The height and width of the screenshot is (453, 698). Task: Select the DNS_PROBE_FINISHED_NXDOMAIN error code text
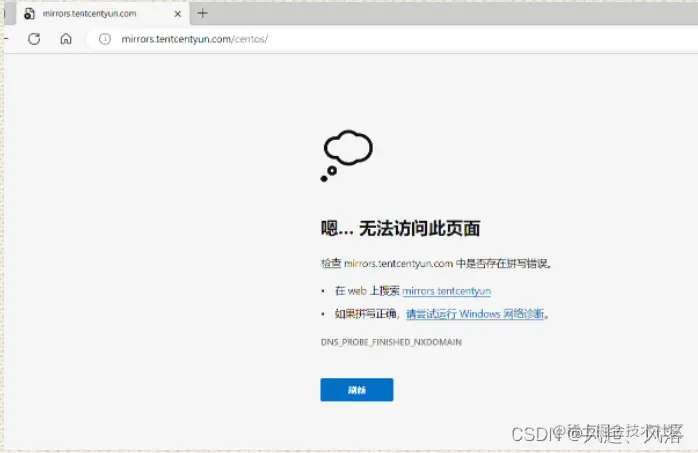(391, 342)
